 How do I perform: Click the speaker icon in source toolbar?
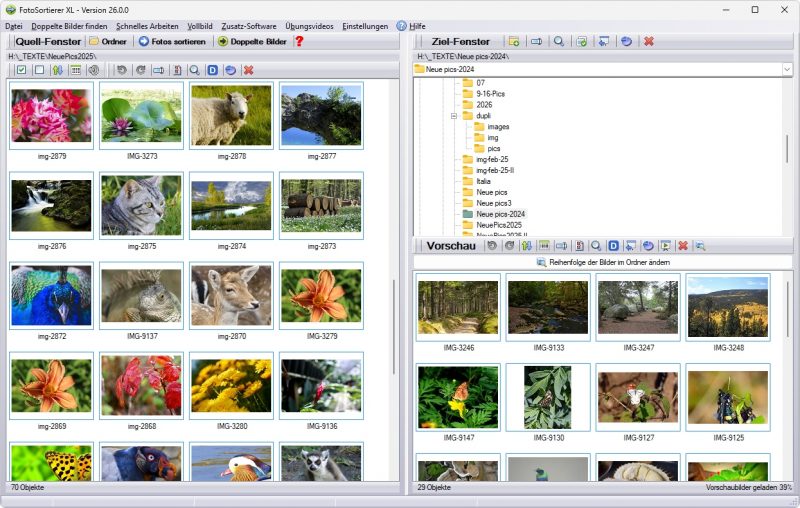[x=93, y=70]
